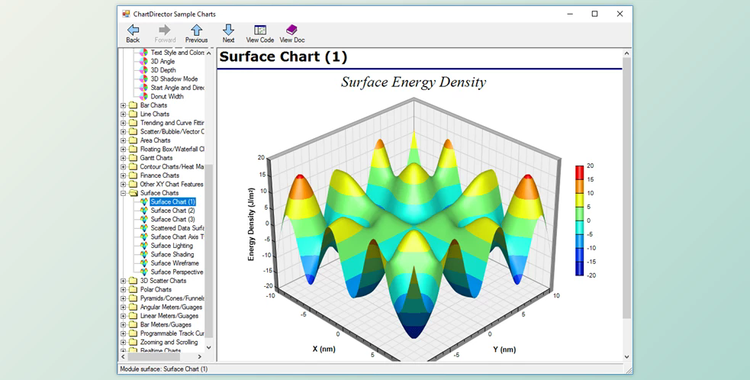The image size is (750, 380).
Task: Click tree panel horizontal scrollbar left arrow
Action: [123, 357]
